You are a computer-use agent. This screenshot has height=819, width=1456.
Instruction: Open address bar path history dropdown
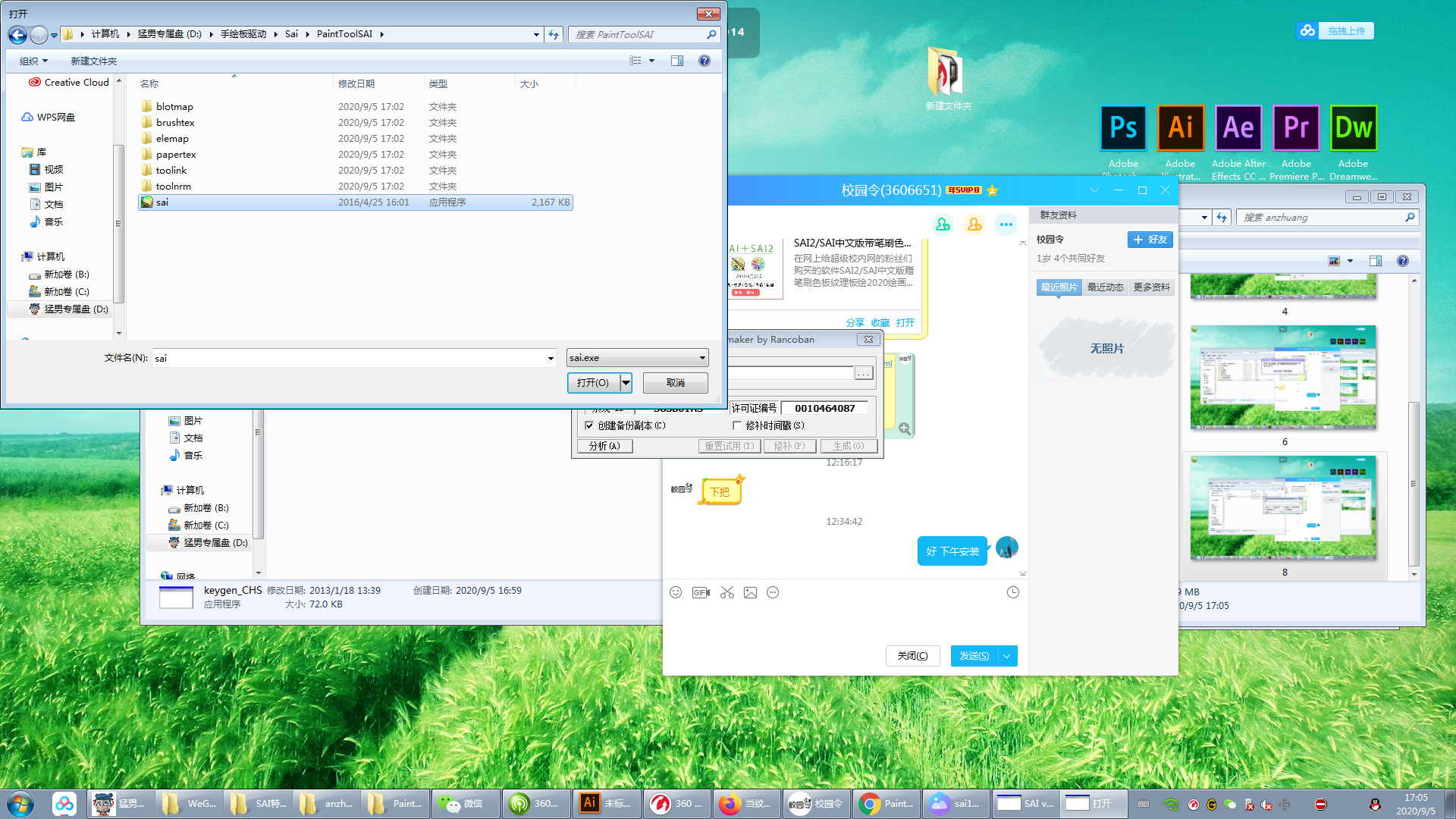pyautogui.click(x=536, y=34)
